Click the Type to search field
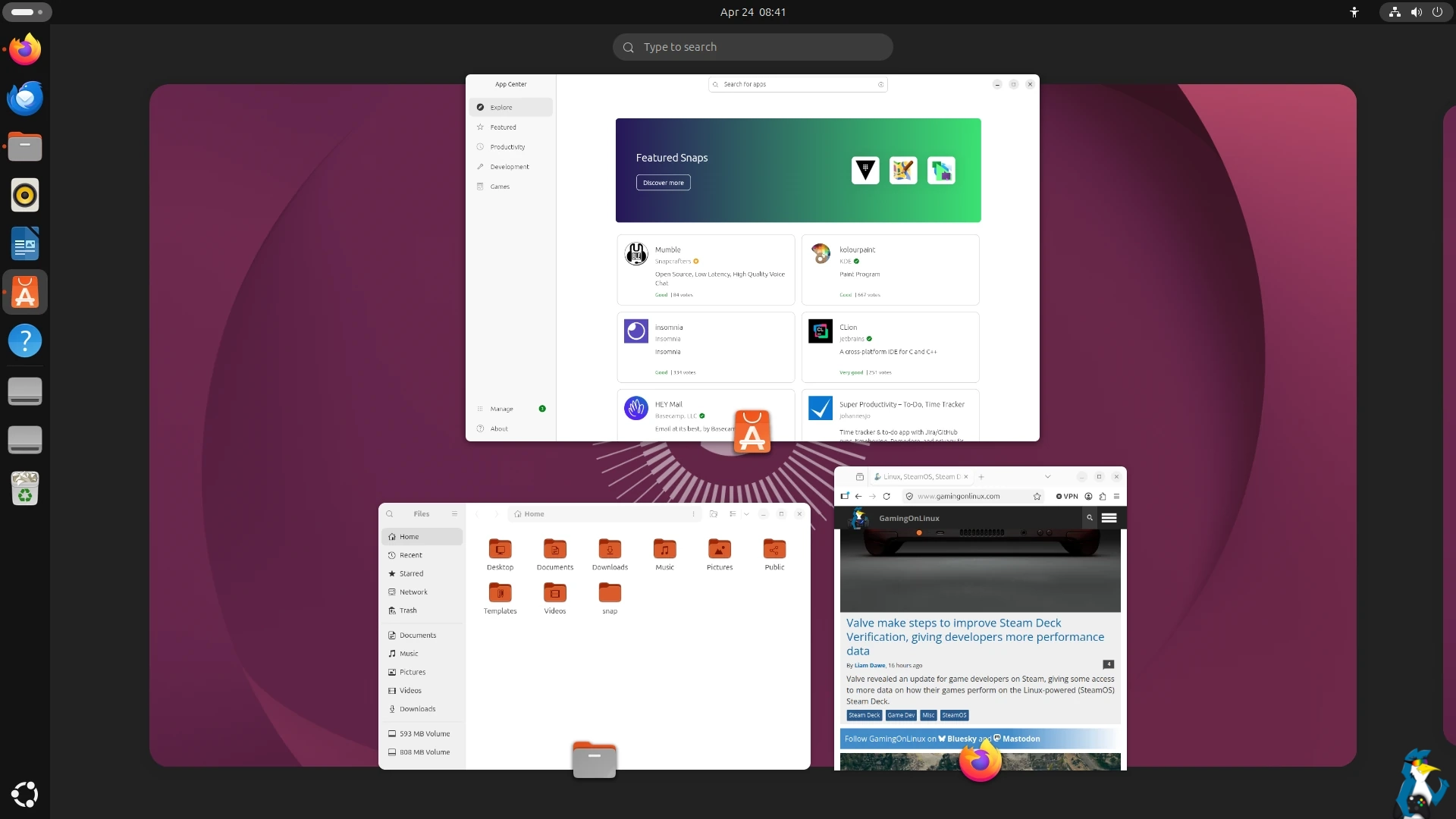Screen dimensions: 1456x819 click(752, 47)
